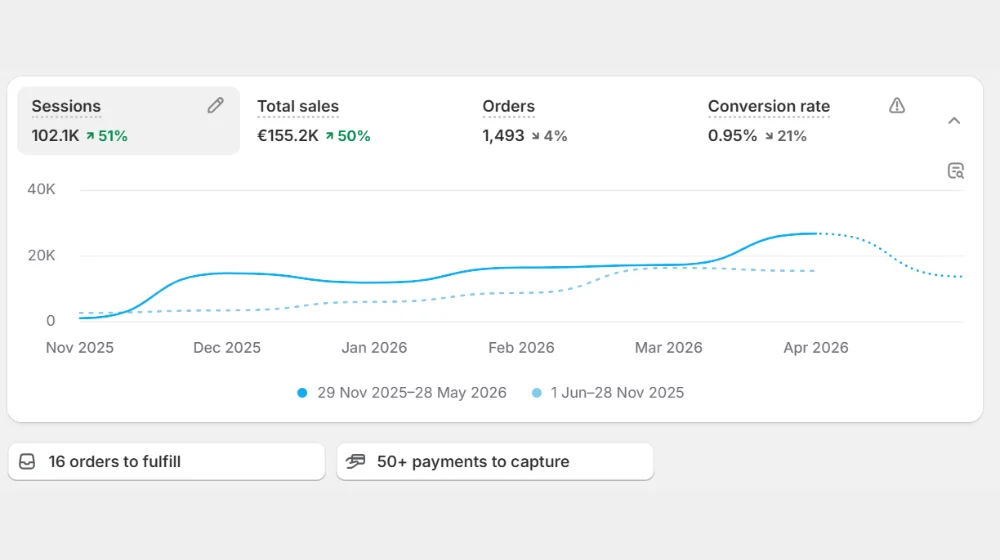This screenshot has width=1000, height=560.
Task: Click the 20K y-axis label
Action: 41,256
